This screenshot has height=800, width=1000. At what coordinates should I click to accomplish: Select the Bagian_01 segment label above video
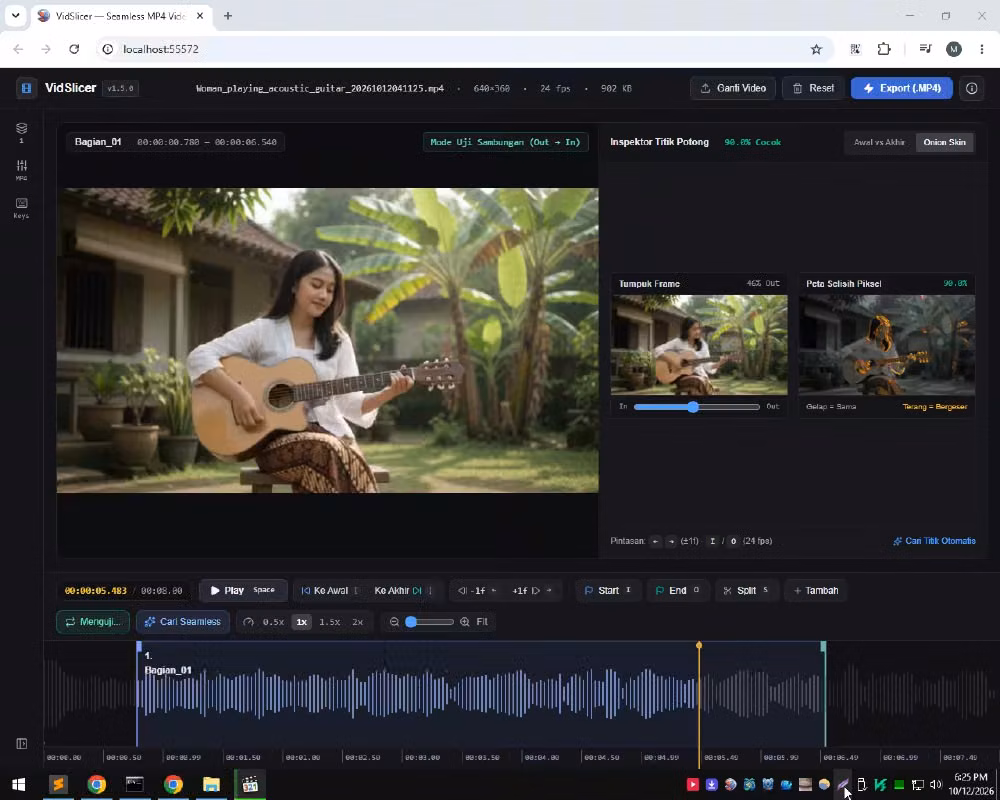coord(98,142)
